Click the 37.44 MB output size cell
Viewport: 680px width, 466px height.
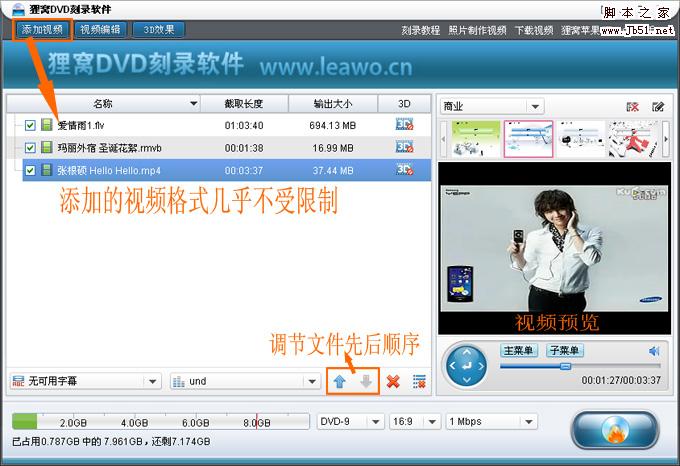333,170
